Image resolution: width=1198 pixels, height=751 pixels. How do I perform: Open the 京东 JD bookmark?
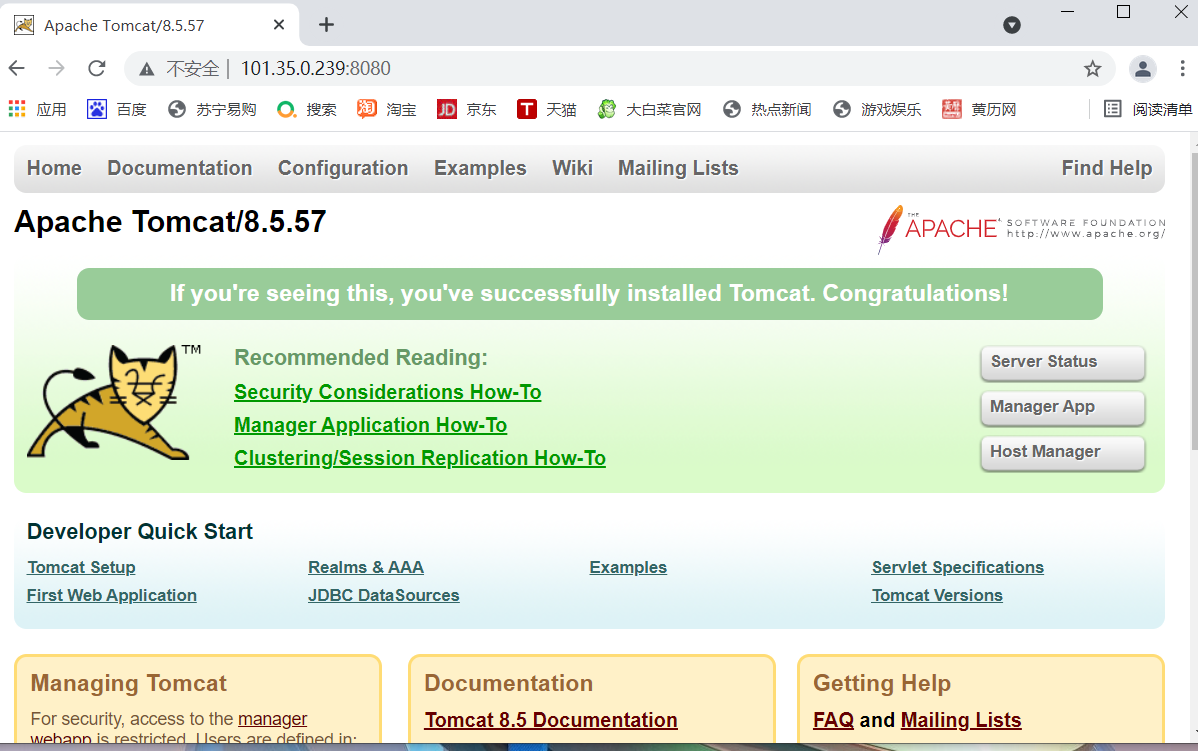point(467,109)
